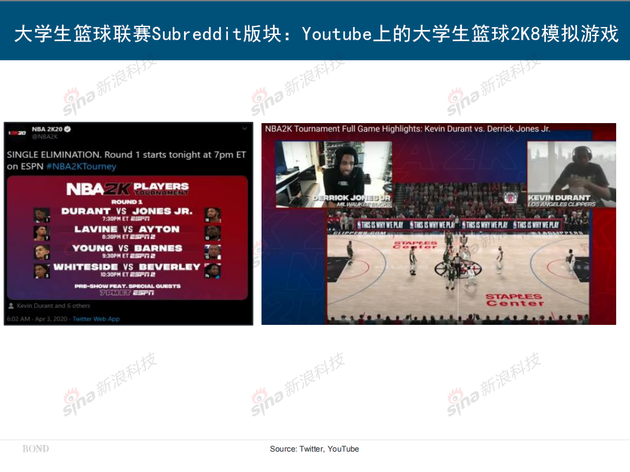630x472 pixels.
Task: Click Durant's player headshot in bracket
Action: pos(42,215)
